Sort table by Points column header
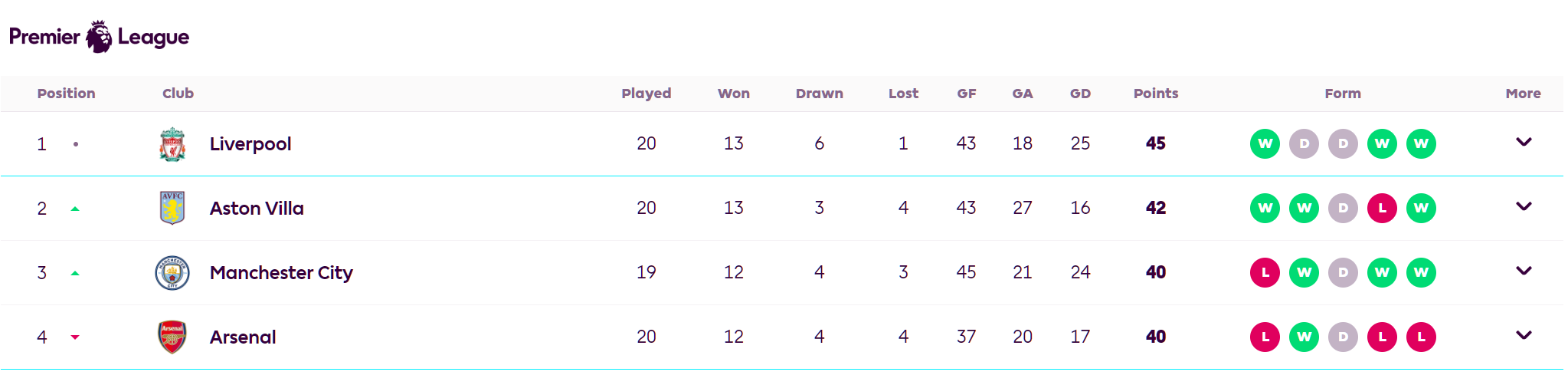The height and width of the screenshot is (375, 1568). click(1155, 94)
